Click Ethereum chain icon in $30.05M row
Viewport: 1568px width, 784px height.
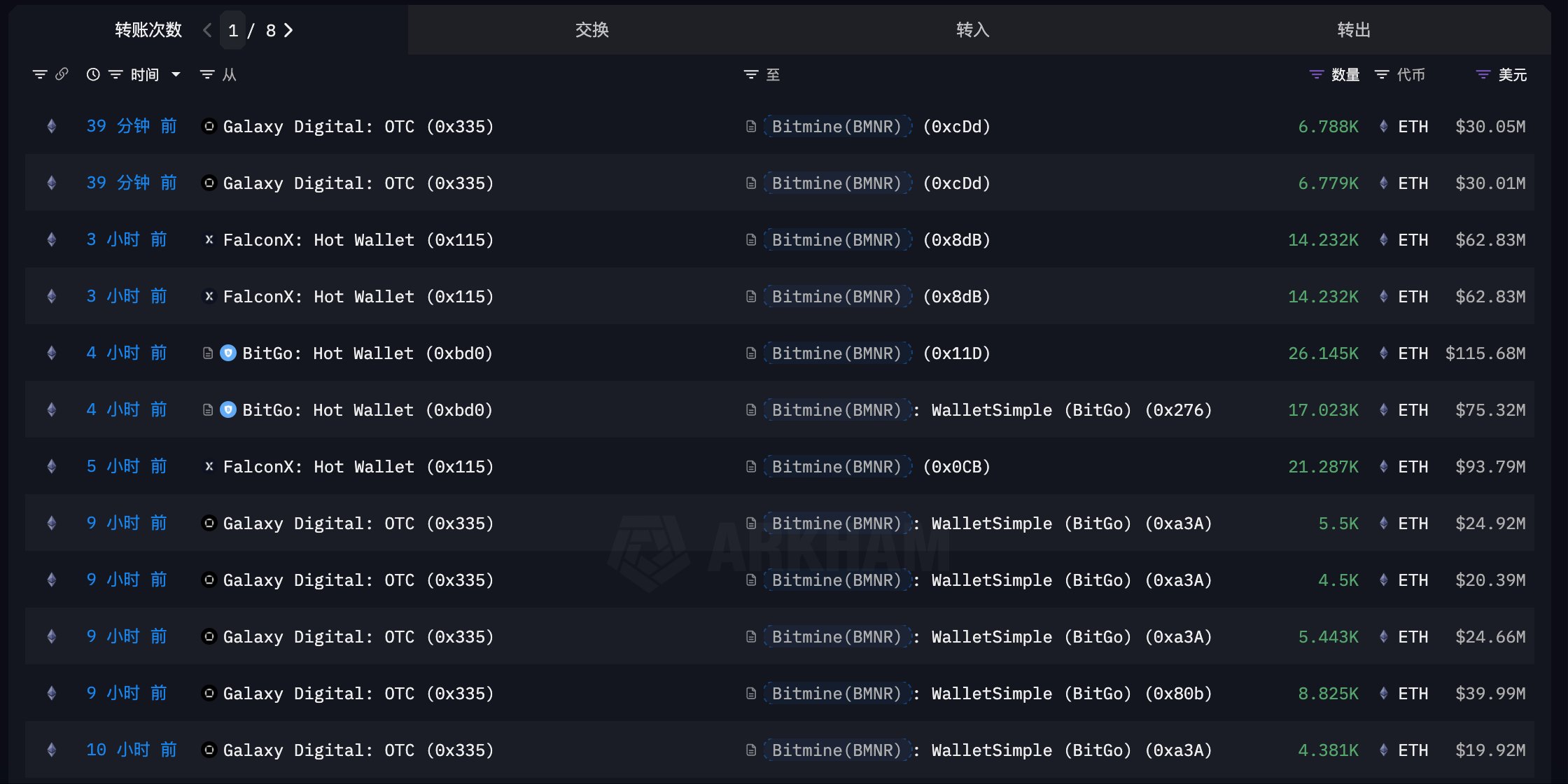[51, 126]
